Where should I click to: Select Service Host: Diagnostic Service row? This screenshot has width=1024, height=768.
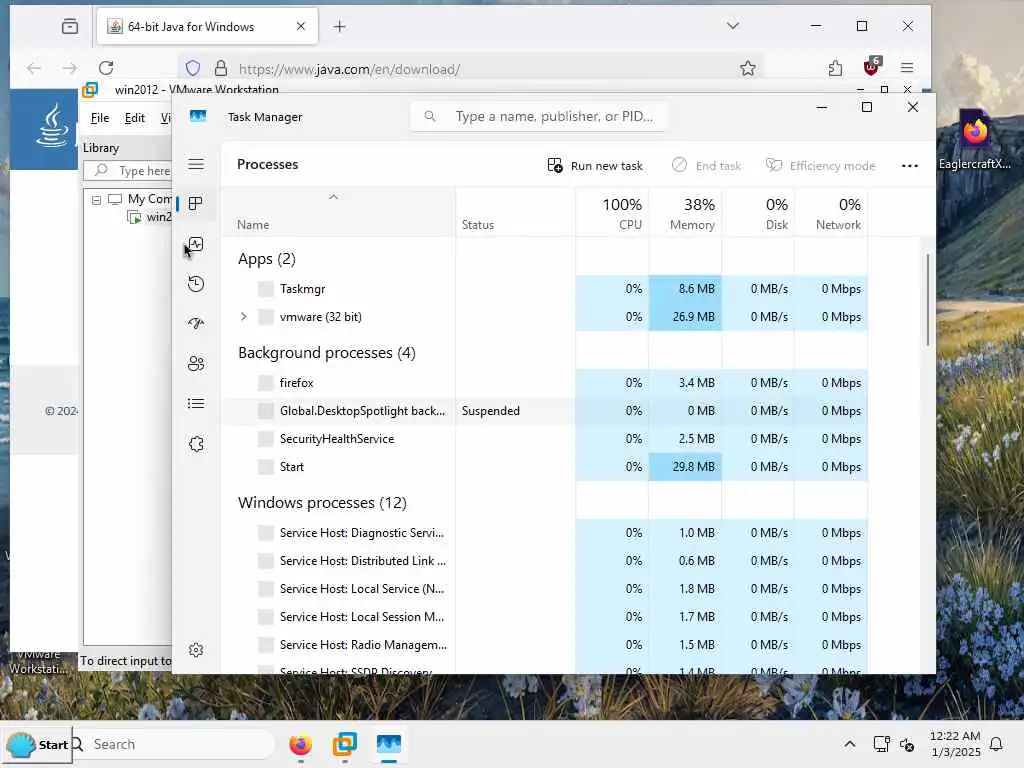[545, 533]
